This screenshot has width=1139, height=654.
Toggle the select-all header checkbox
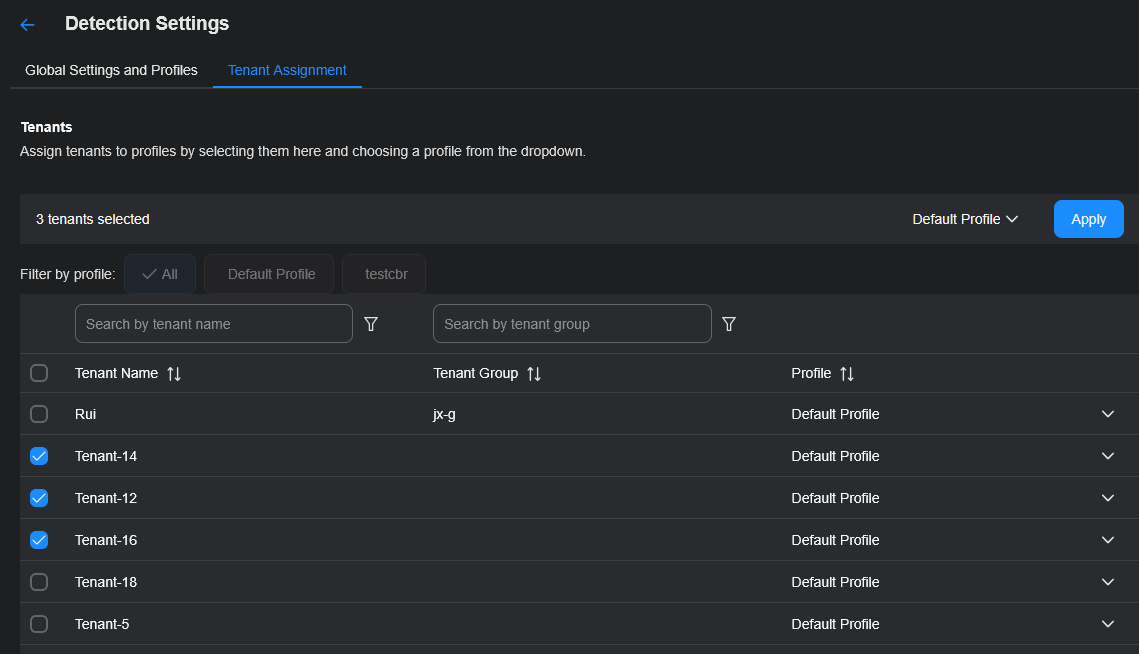[x=39, y=373]
